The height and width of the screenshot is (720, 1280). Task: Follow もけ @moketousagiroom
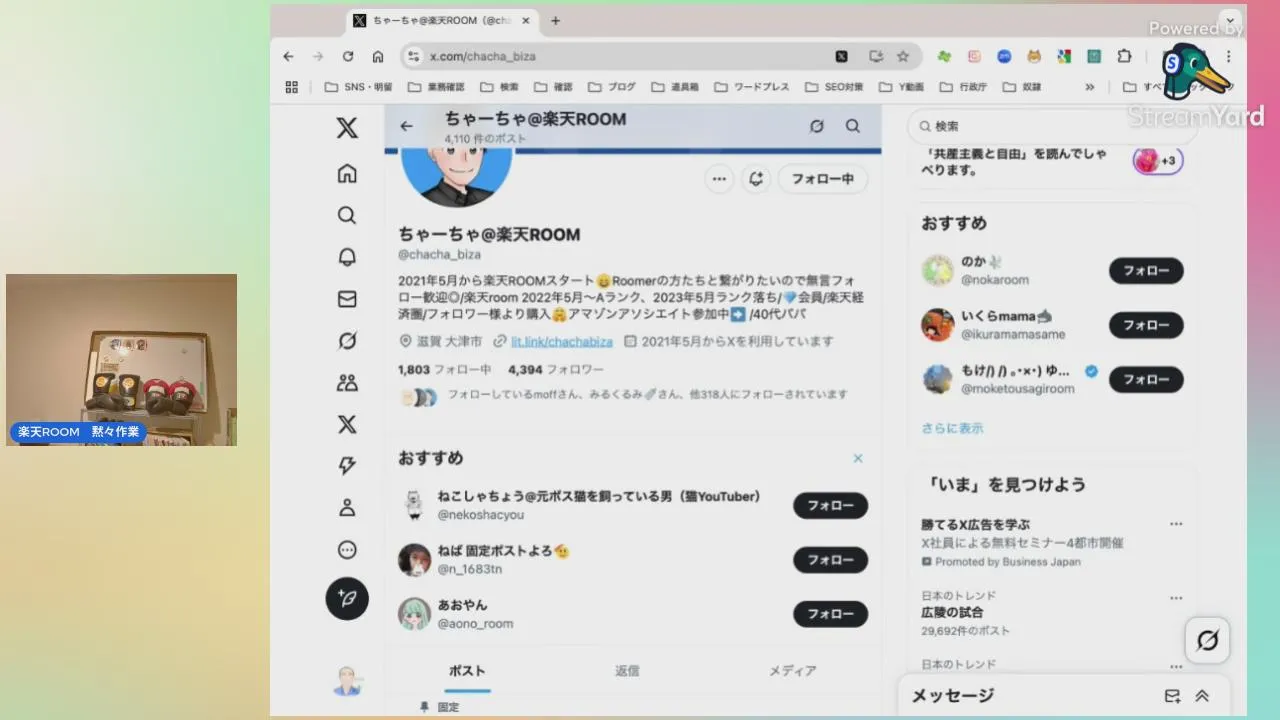[x=1146, y=380]
